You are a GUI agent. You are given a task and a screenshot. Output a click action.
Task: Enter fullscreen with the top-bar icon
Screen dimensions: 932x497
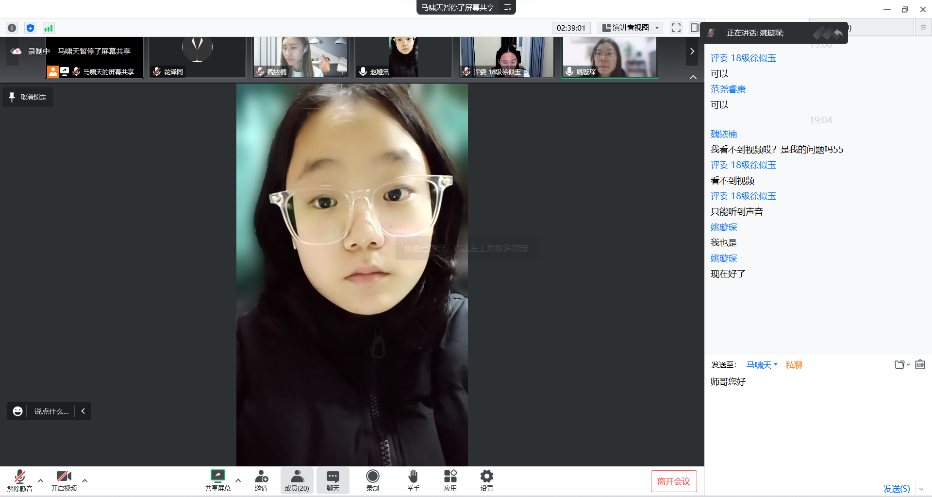click(x=676, y=28)
